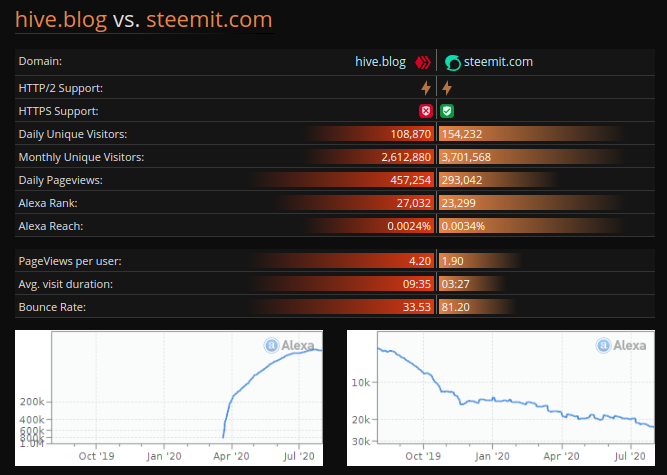The width and height of the screenshot is (667, 475).
Task: Select the Alexa Rank: label
Action: click(x=48, y=203)
